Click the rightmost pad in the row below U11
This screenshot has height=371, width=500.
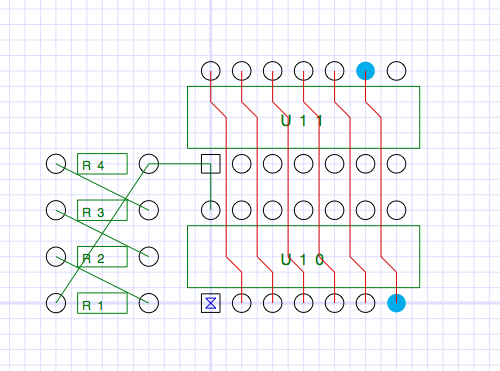pos(396,164)
